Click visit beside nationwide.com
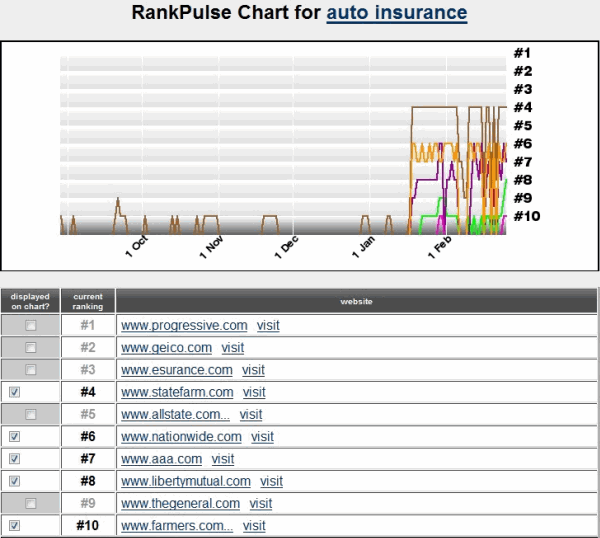The width and height of the screenshot is (600, 538). pos(262,437)
